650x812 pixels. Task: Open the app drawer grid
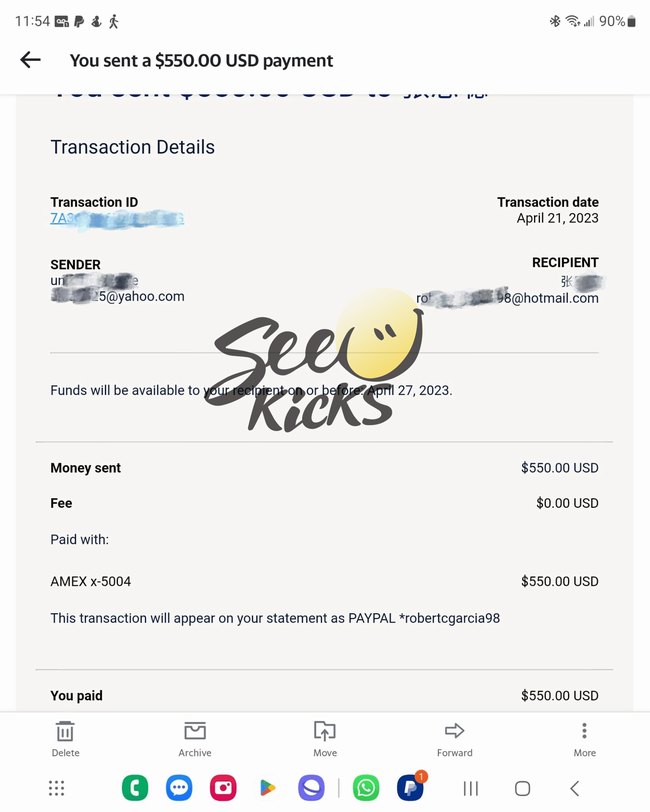coord(57,788)
